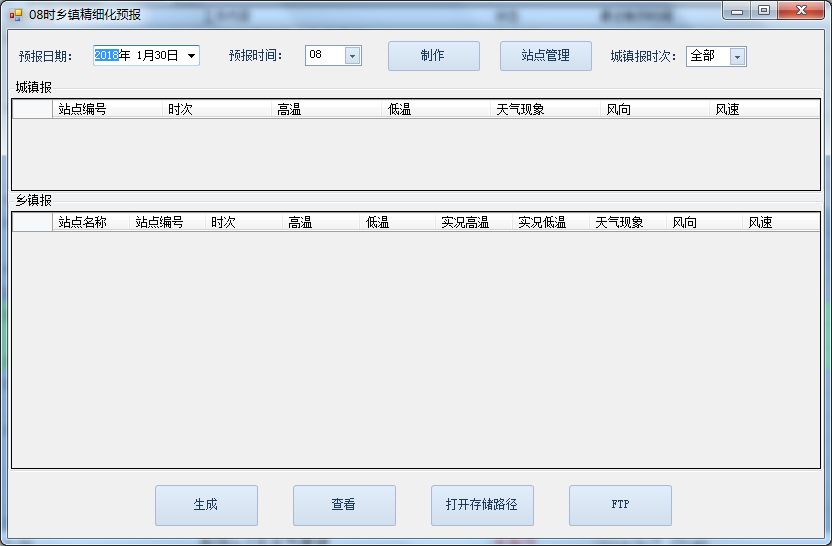Click 站点名称 header in 乡镇报 table
832x546 pixels.
91,222
